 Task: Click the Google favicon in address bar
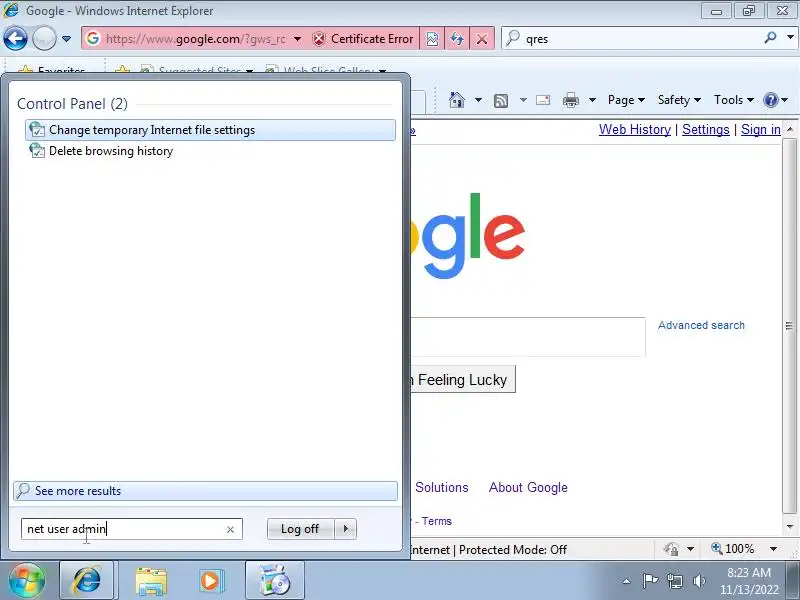tap(92, 38)
